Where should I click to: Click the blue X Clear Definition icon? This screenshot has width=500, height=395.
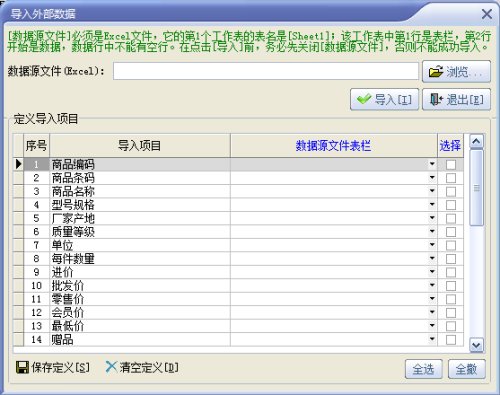111,367
